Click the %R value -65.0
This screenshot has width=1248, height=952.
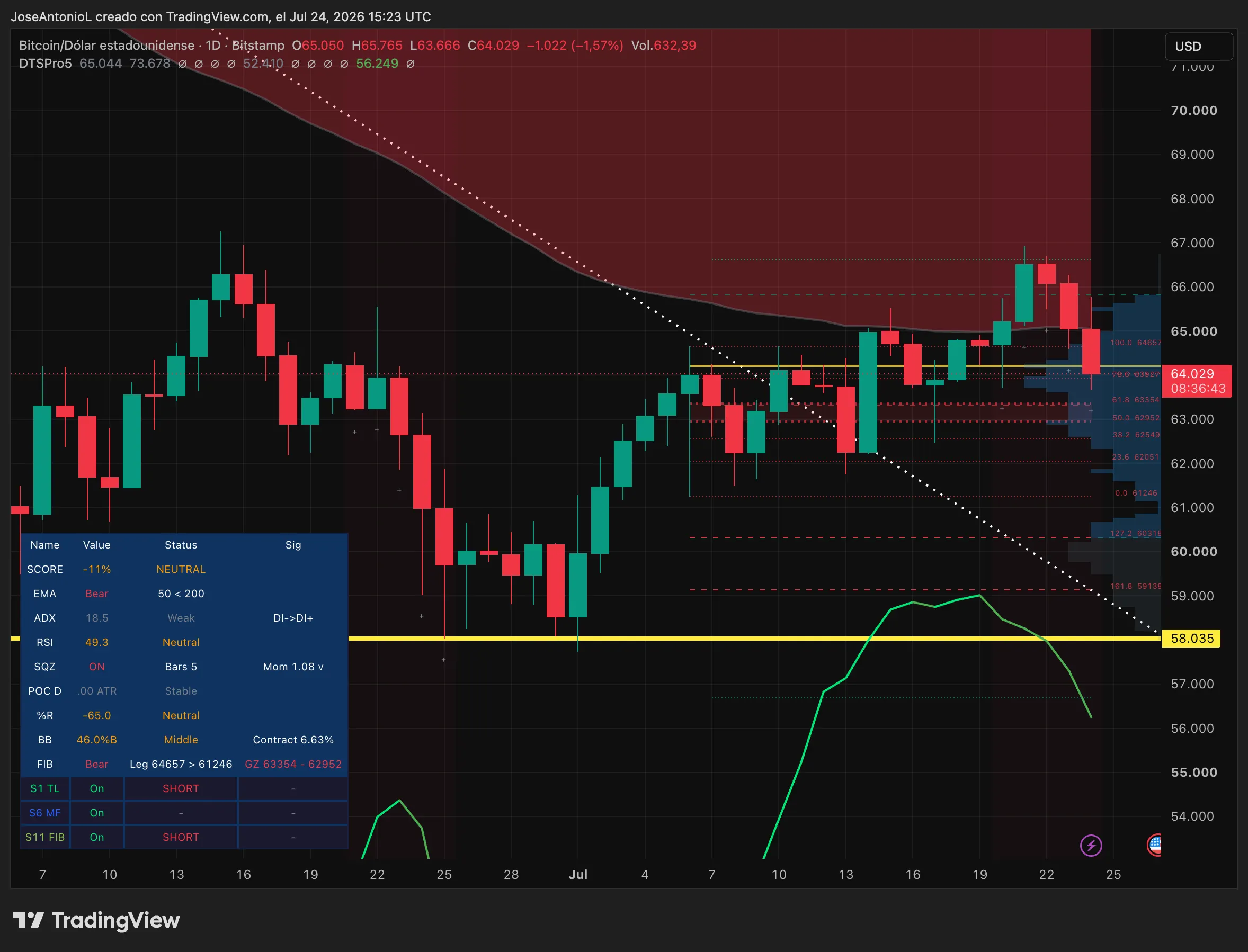click(x=97, y=716)
